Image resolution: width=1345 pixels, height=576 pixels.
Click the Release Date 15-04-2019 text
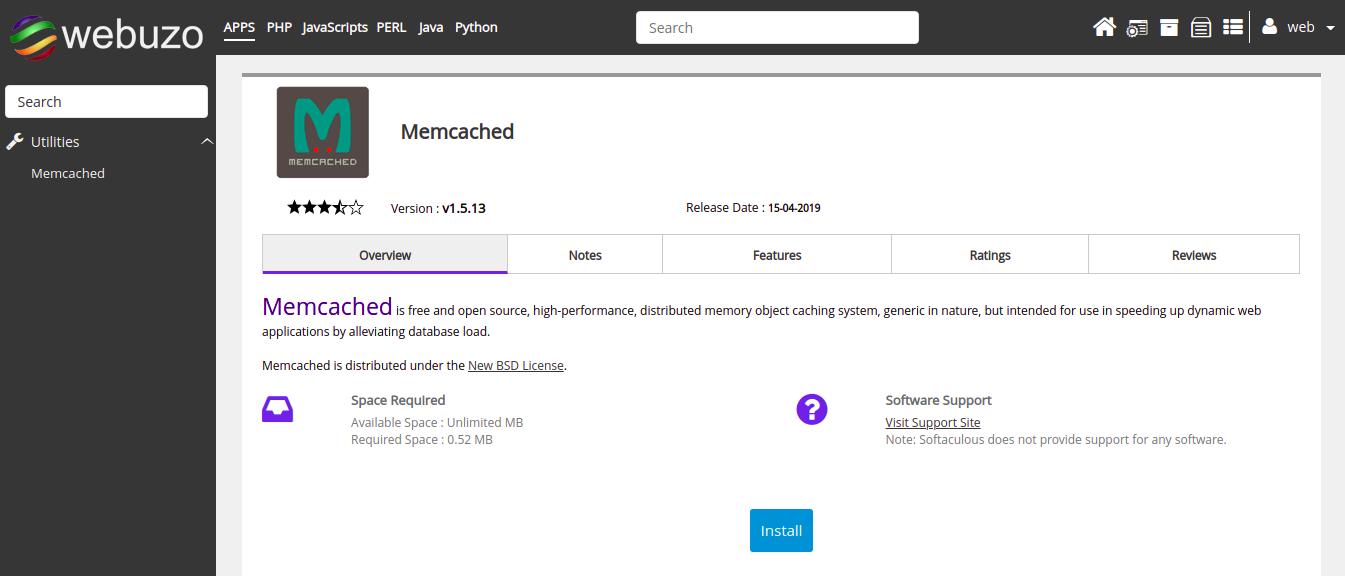[753, 208]
